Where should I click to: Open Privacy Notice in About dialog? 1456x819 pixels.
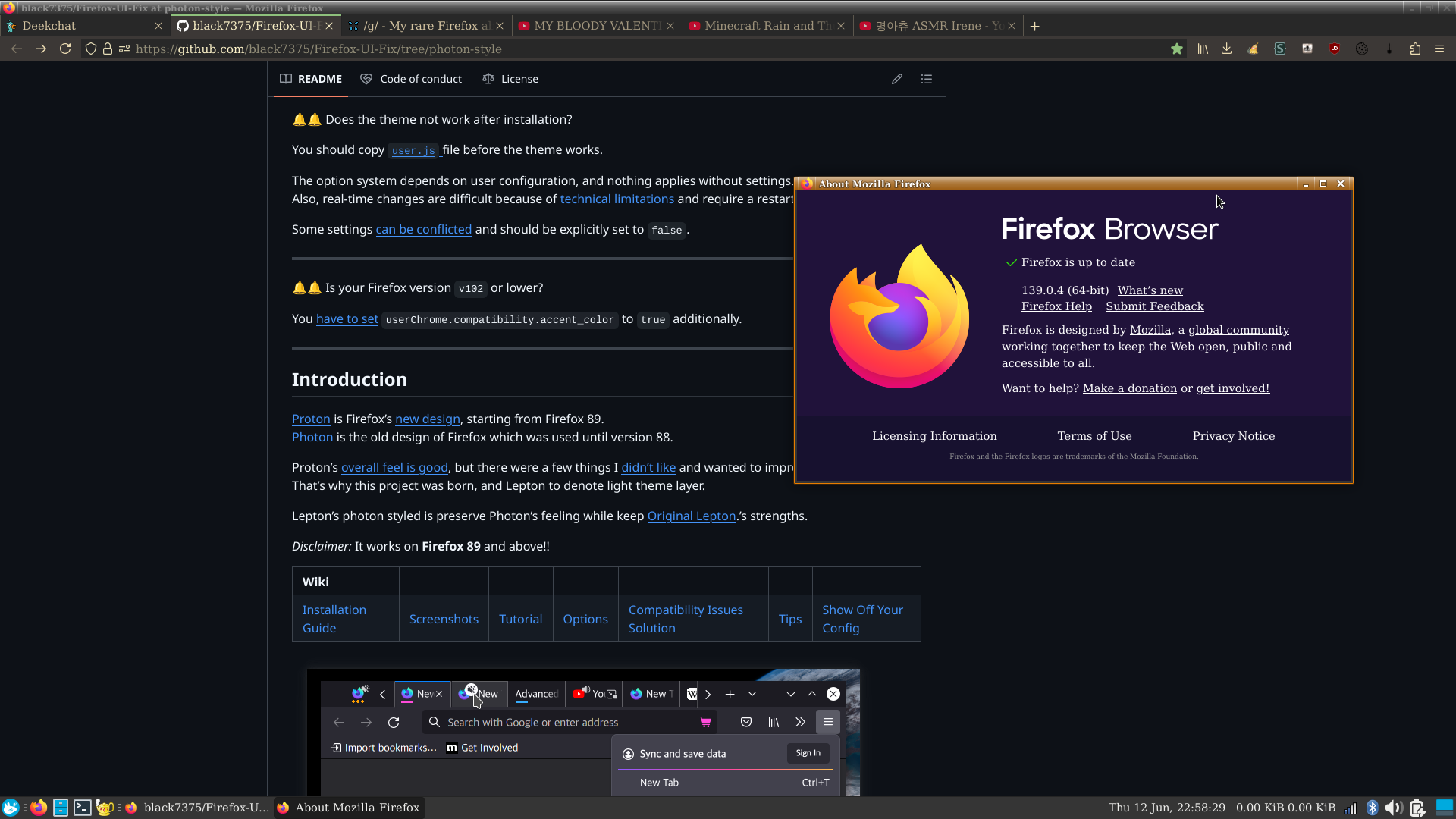click(x=1233, y=436)
